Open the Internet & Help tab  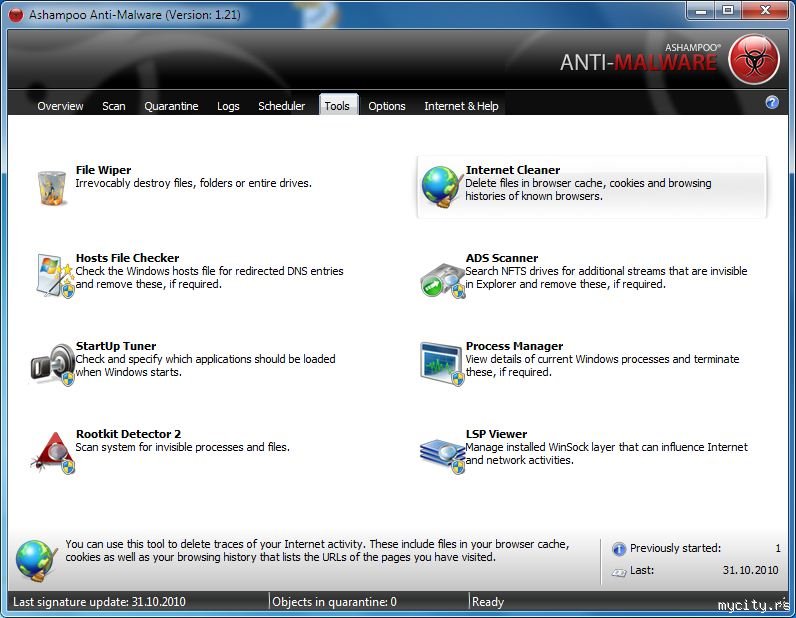point(461,106)
